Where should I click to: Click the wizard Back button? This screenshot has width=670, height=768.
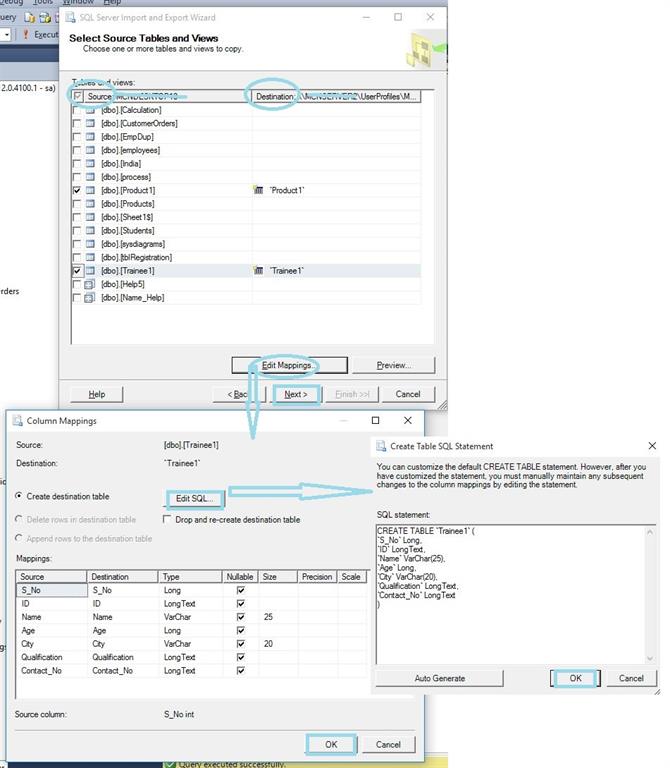(x=239, y=394)
